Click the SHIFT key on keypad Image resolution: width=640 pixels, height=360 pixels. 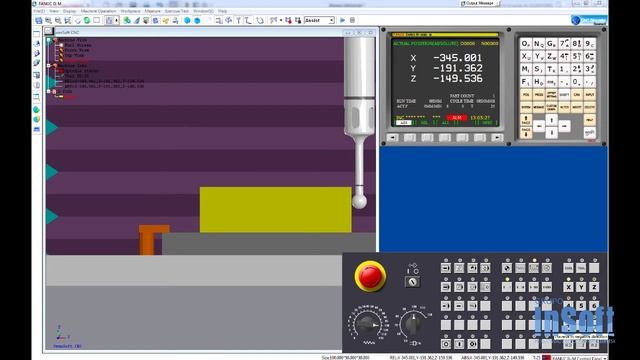pyautogui.click(x=564, y=95)
